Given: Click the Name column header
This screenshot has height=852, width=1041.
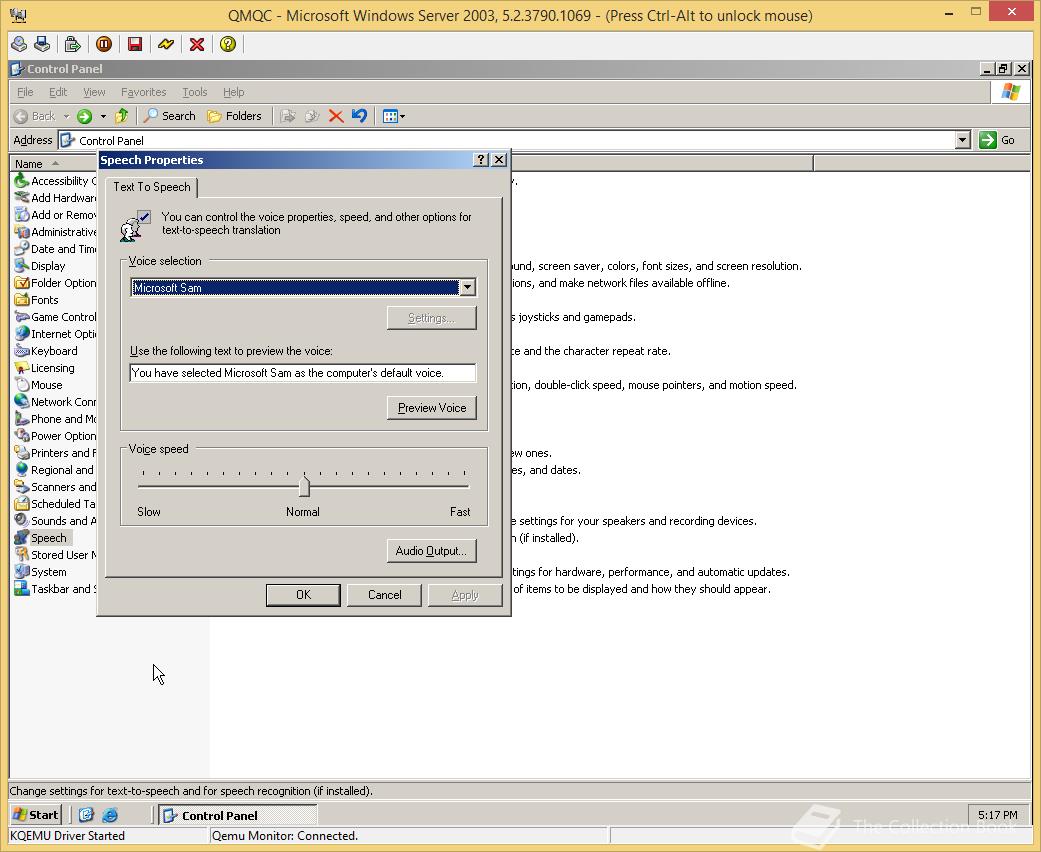Looking at the screenshot, I should (53, 163).
